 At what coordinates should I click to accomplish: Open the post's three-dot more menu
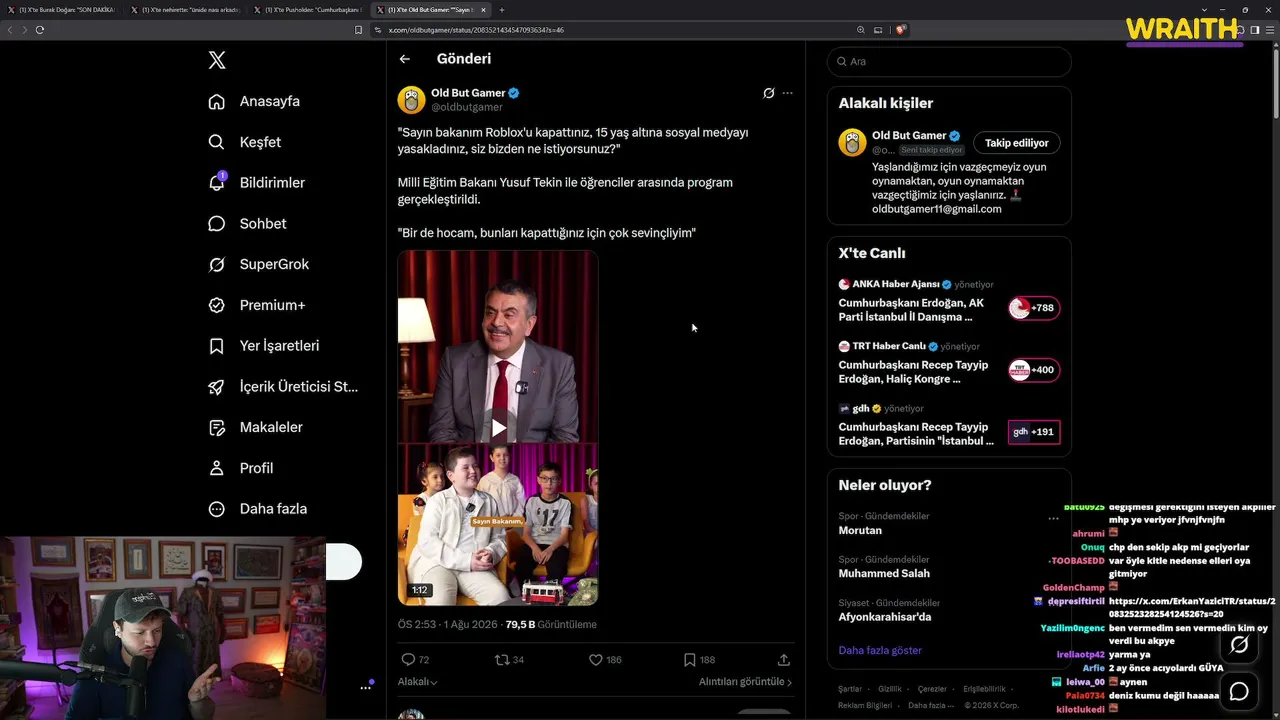pos(787,93)
